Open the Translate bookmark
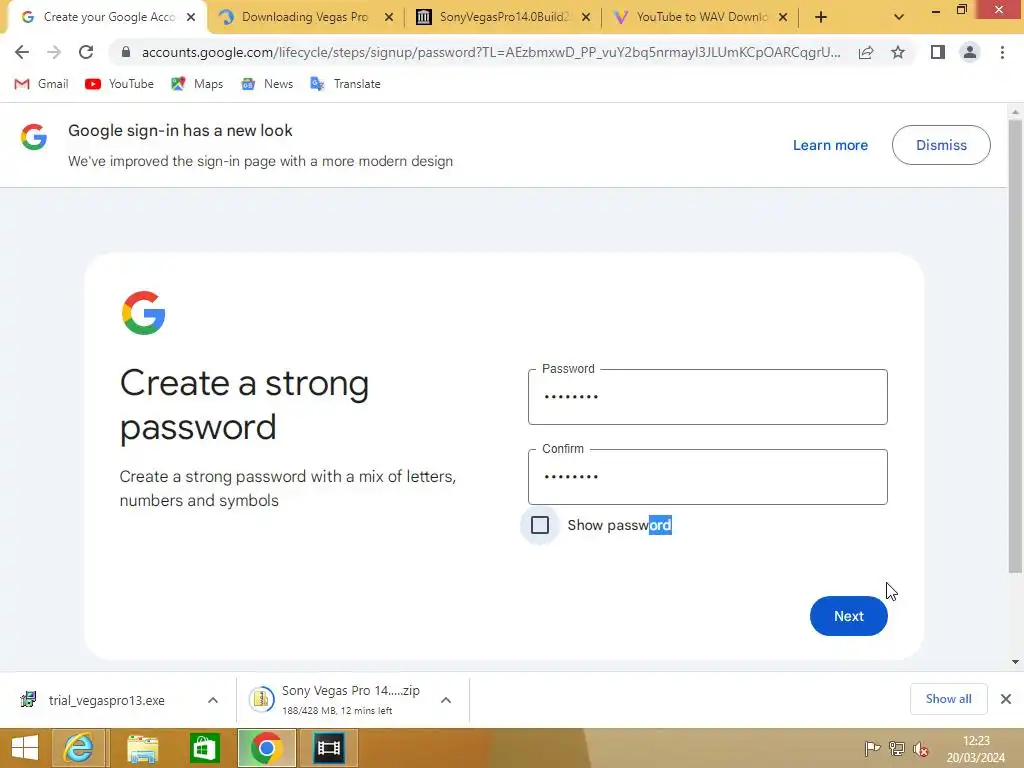The width and height of the screenshot is (1024, 768). click(345, 84)
